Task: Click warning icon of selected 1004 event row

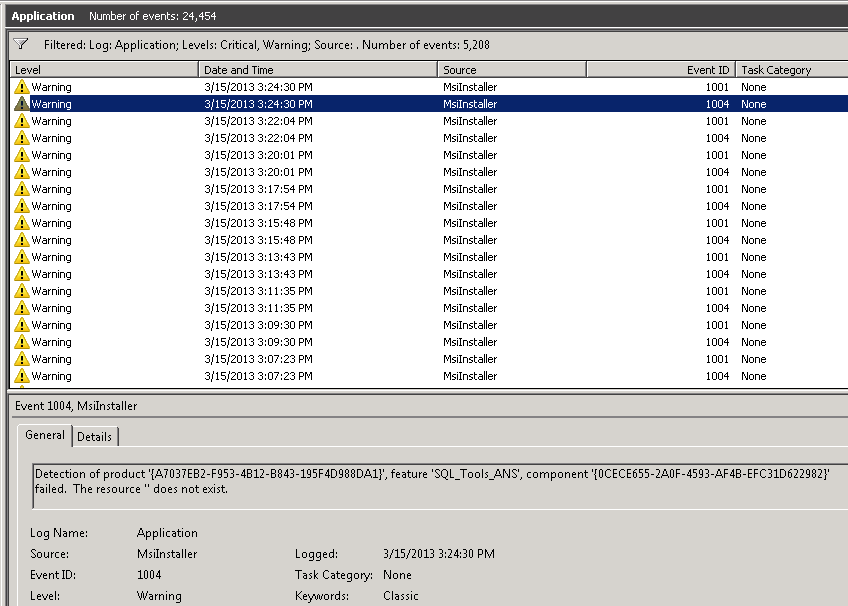Action: tap(22, 104)
